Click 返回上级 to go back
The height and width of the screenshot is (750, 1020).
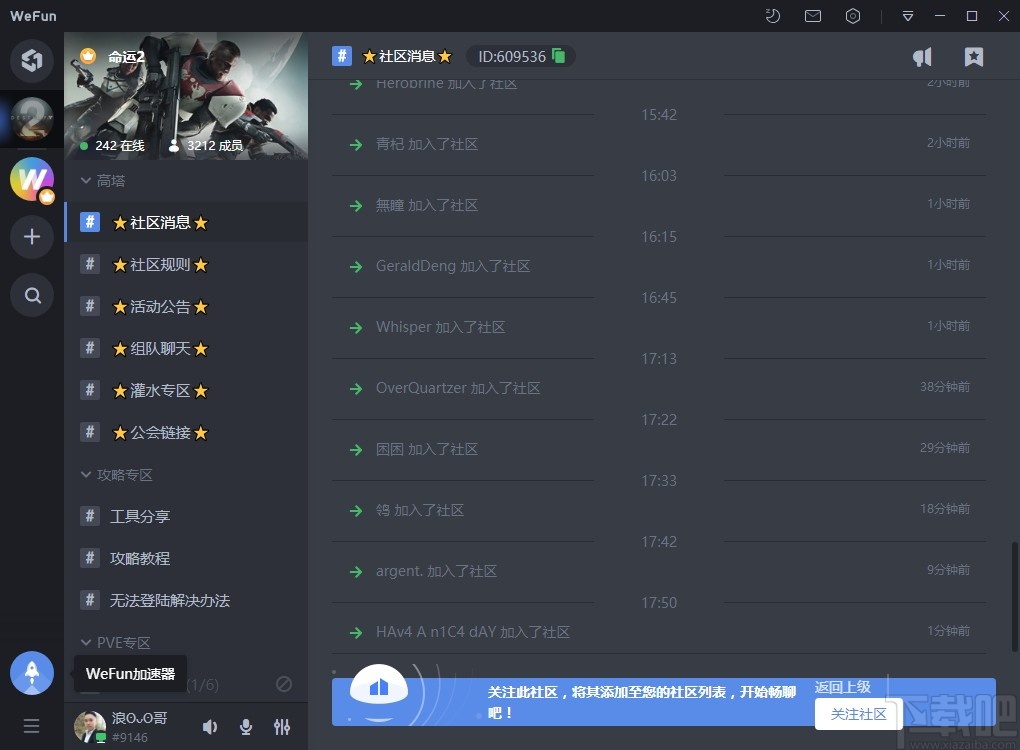coord(842,687)
